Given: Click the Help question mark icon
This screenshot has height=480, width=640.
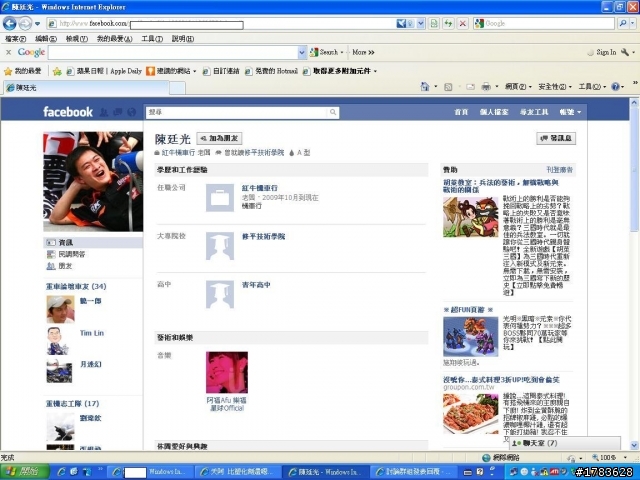Looking at the screenshot, I should point(616,87).
